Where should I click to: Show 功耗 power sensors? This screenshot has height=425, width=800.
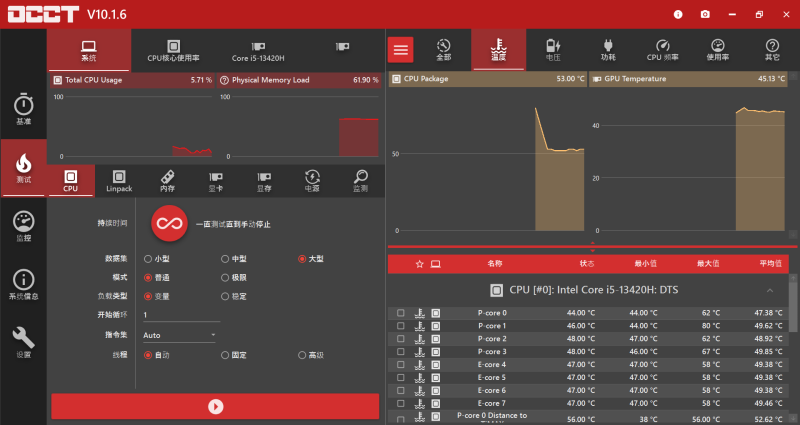pyautogui.click(x=608, y=50)
